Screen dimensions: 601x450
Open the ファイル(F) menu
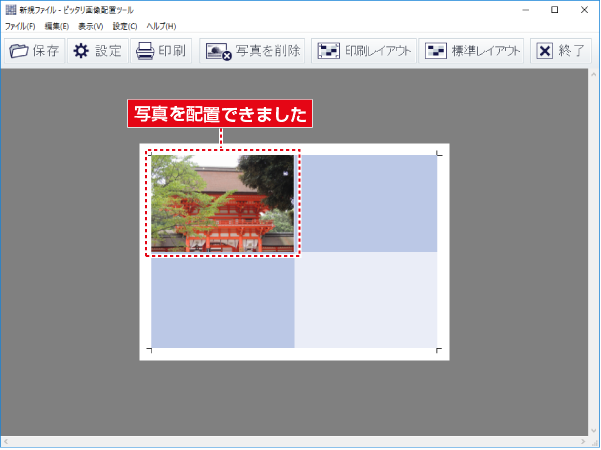click(x=20, y=26)
